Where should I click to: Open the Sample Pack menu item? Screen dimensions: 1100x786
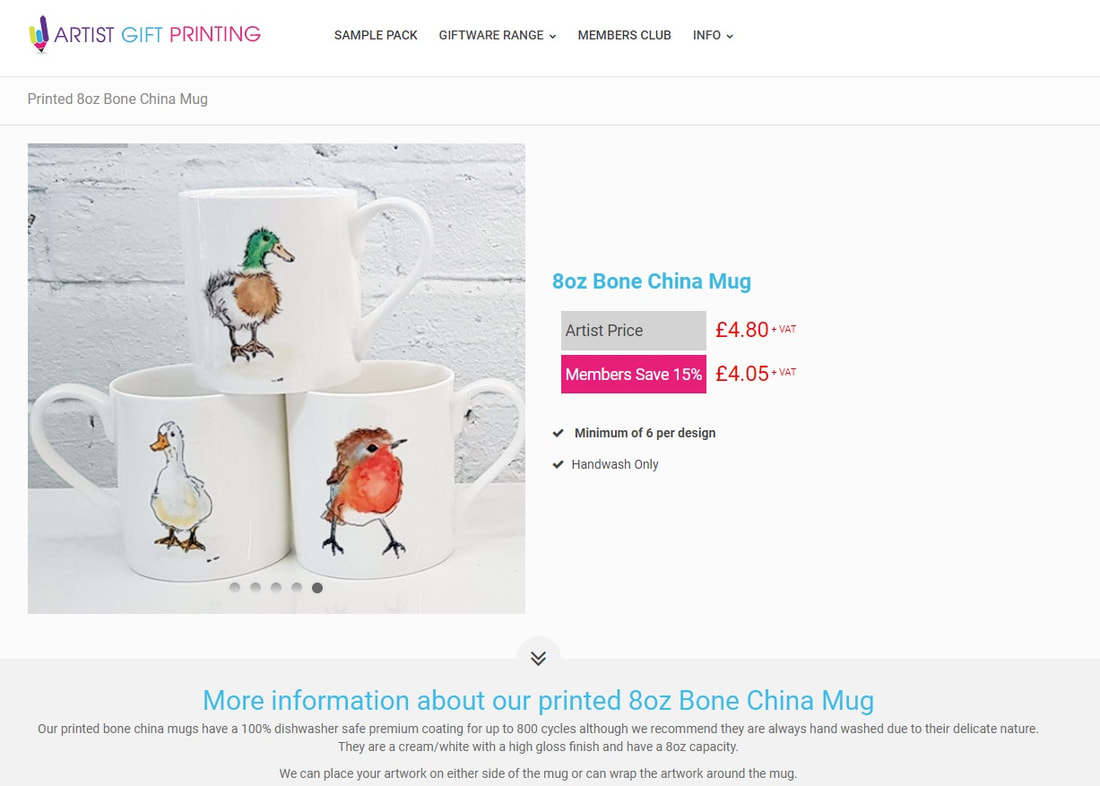point(375,35)
